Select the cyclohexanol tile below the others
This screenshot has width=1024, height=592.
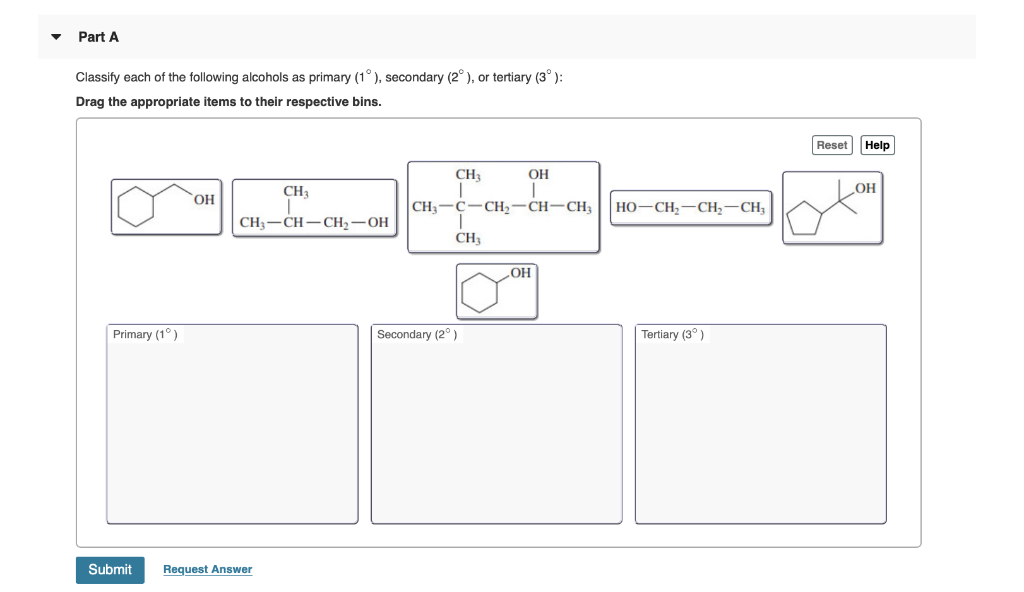pos(497,291)
